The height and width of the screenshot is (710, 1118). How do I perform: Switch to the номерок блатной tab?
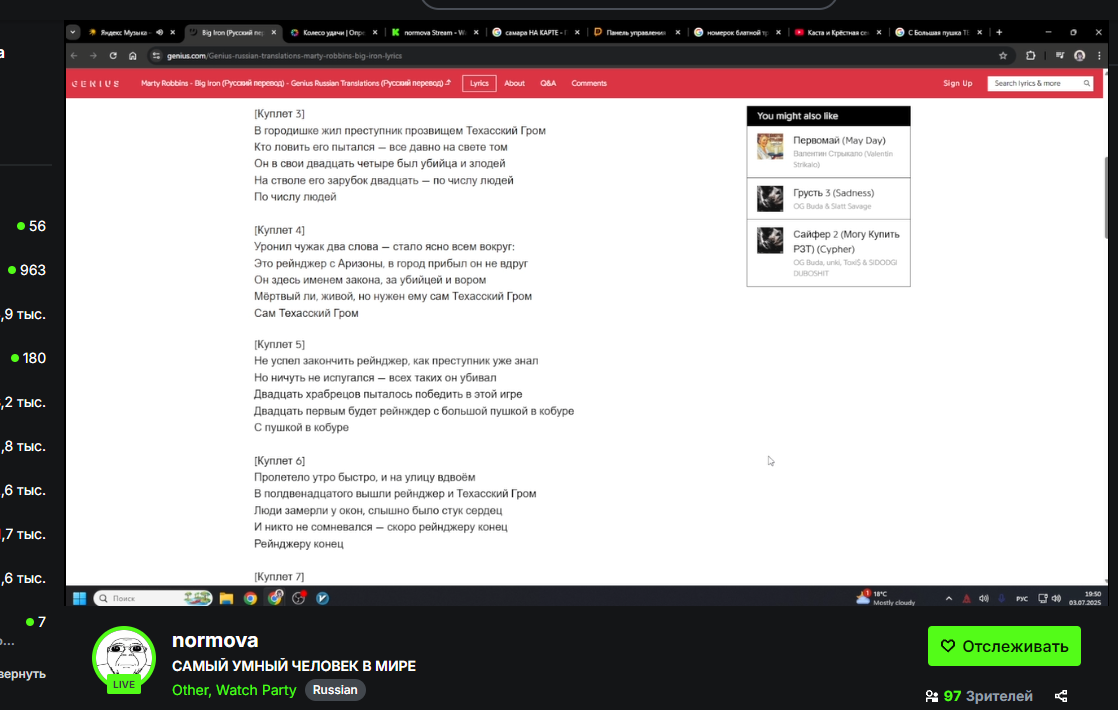point(737,32)
